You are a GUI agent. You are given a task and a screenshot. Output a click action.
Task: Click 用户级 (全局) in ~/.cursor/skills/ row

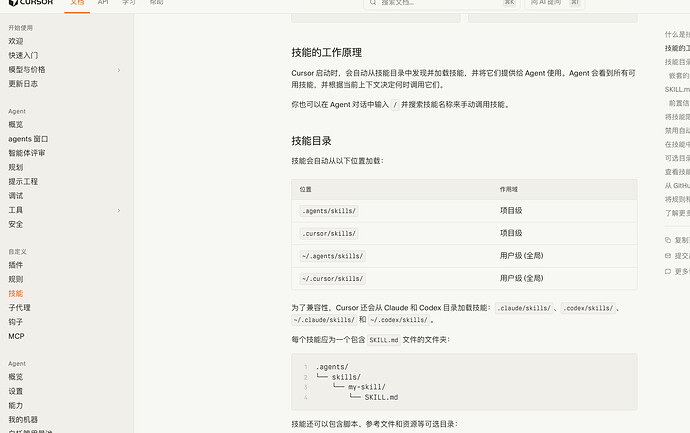pos(521,278)
